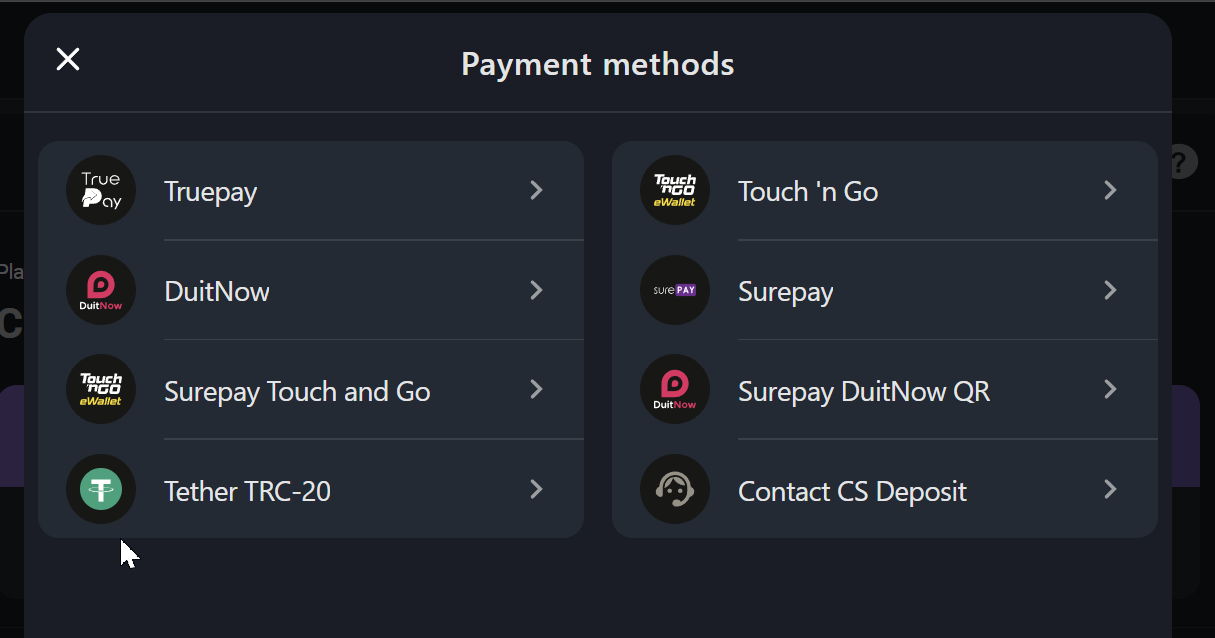Select Surepay Touch and Go text
This screenshot has height=638, width=1215.
(x=297, y=391)
